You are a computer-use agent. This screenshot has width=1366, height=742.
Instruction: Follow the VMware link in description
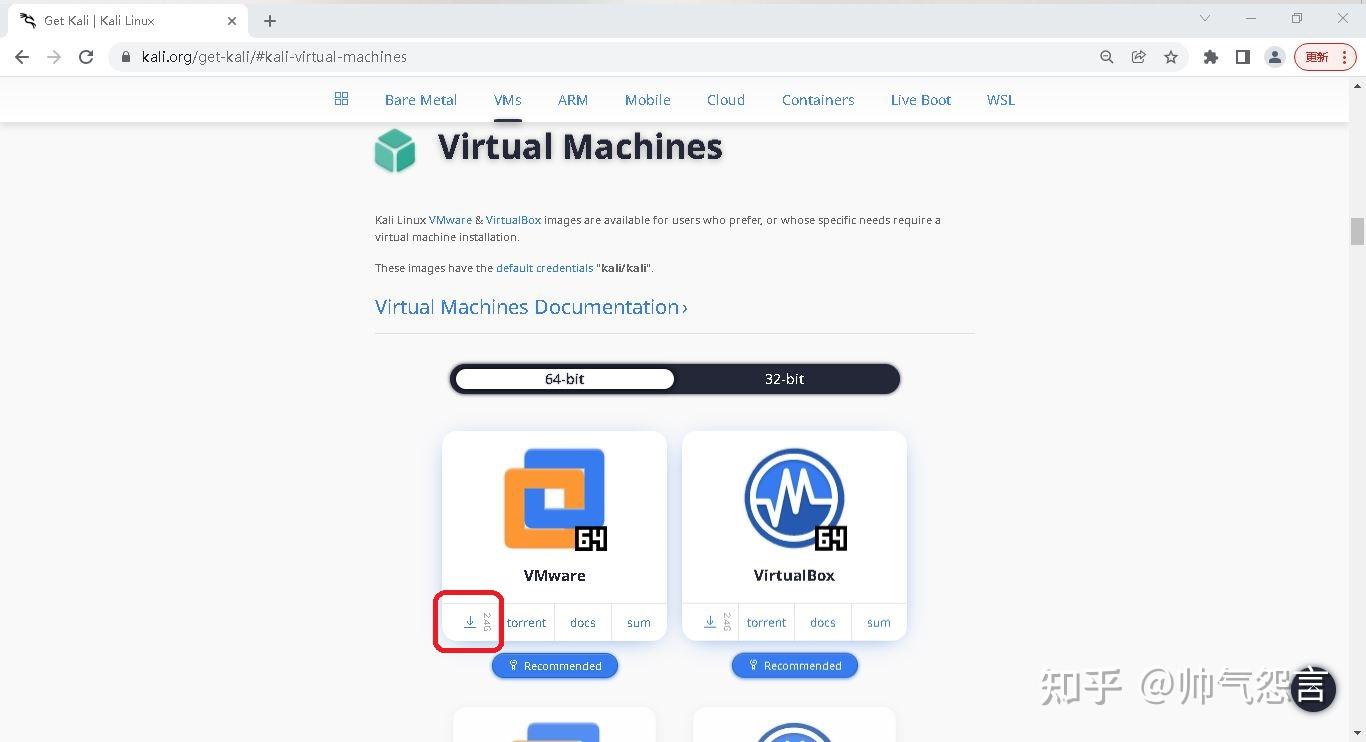pos(450,220)
